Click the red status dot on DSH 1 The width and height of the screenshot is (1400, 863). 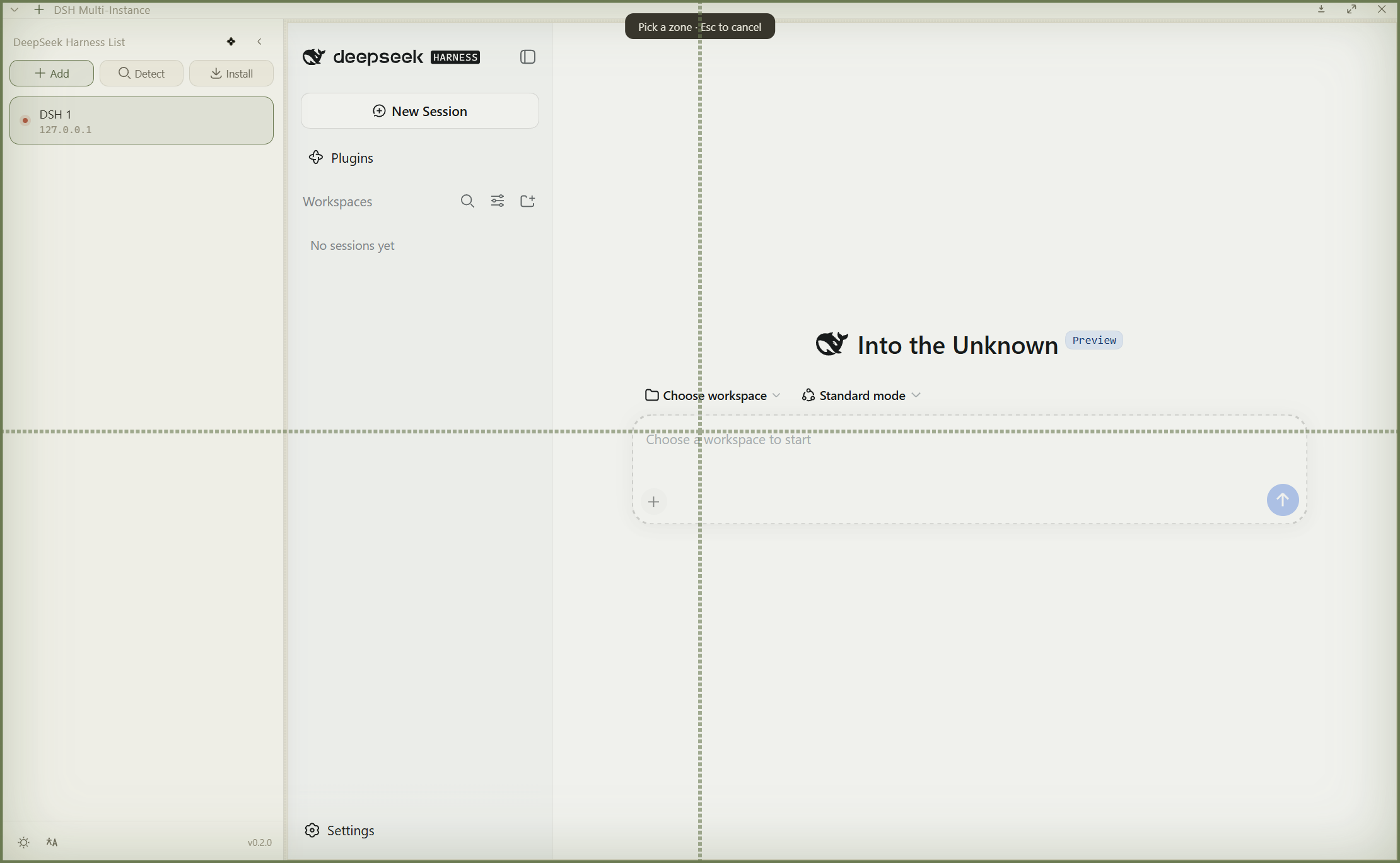point(25,120)
